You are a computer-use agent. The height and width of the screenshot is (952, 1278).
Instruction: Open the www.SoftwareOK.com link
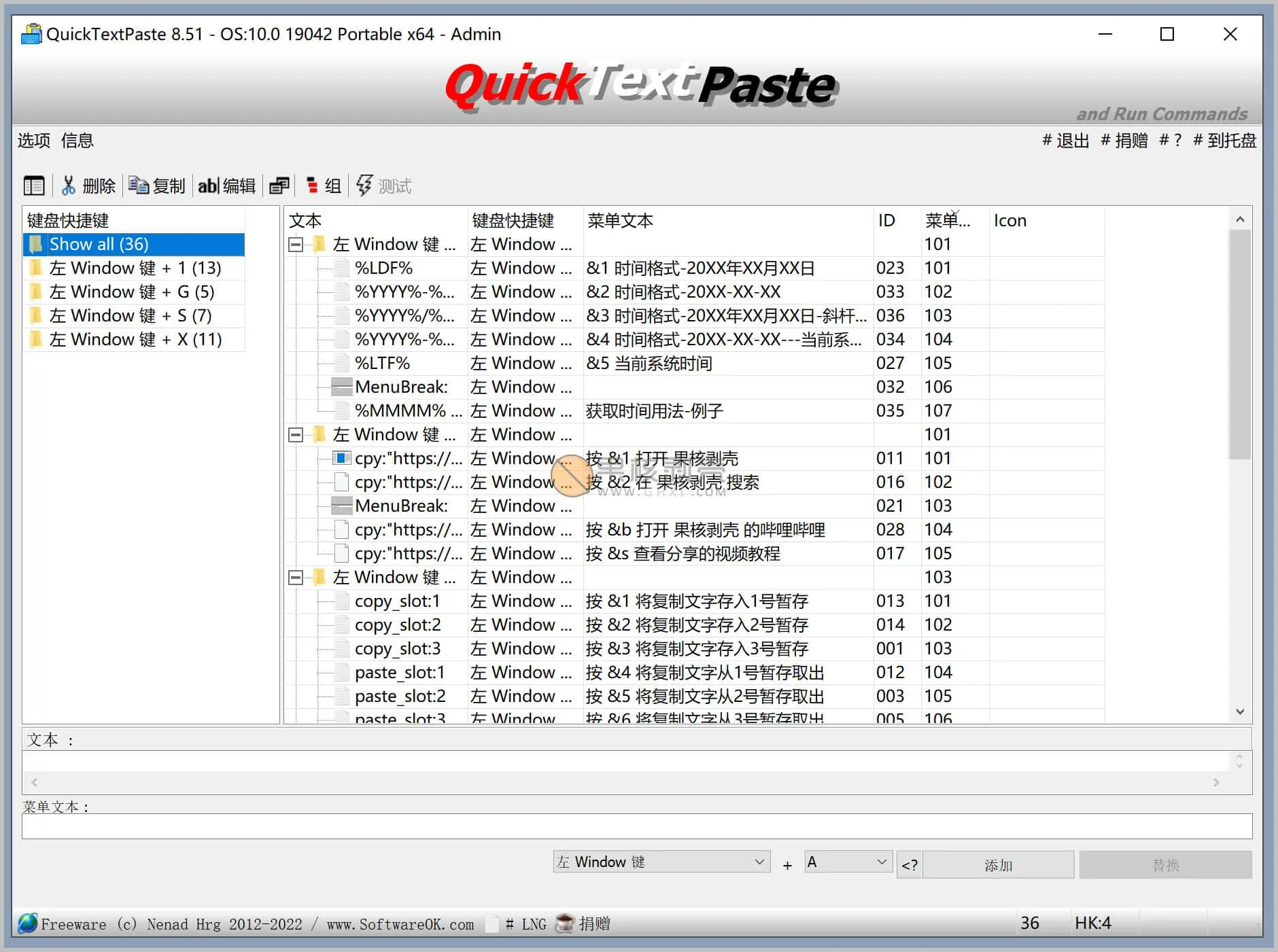[400, 924]
